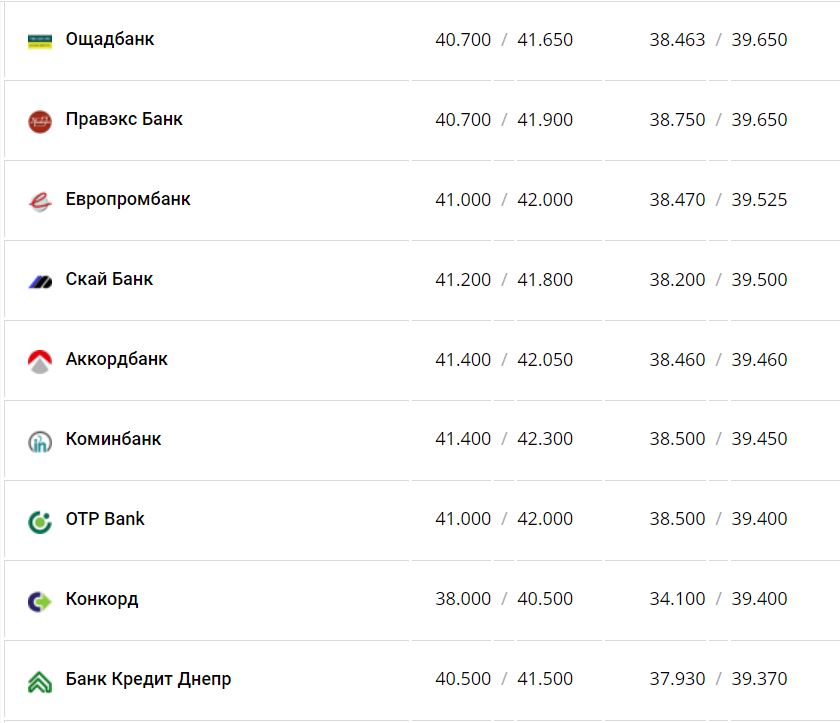Select the Европромбанк name link
The width and height of the screenshot is (840, 723).
(x=128, y=199)
